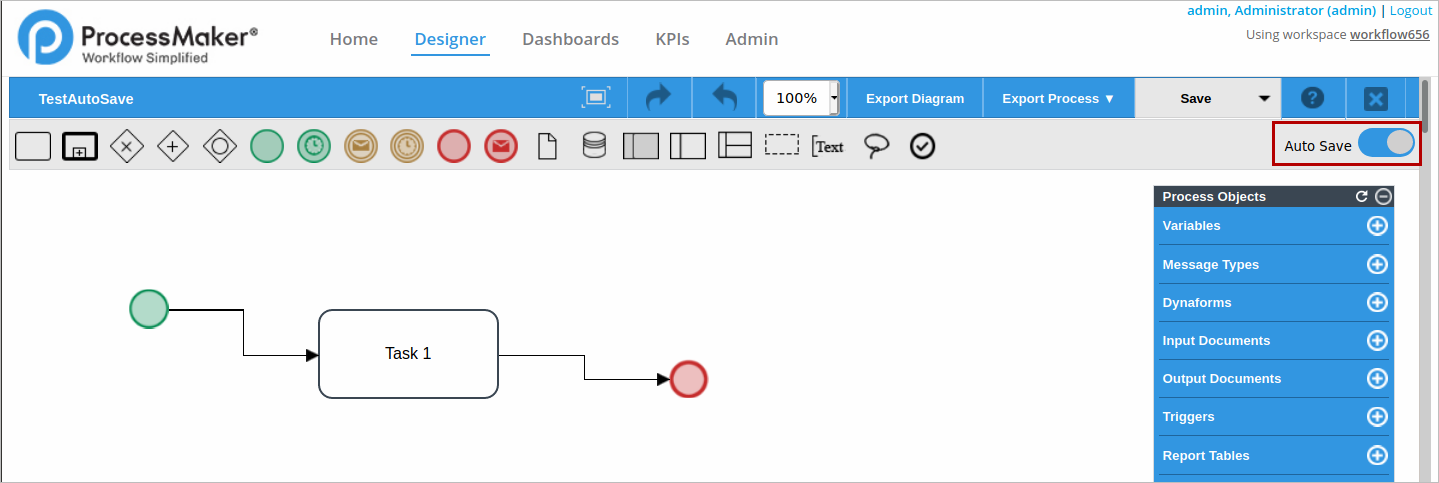Select the exclusive gateway shape
Screen dimensions: 1439x483
(127, 146)
